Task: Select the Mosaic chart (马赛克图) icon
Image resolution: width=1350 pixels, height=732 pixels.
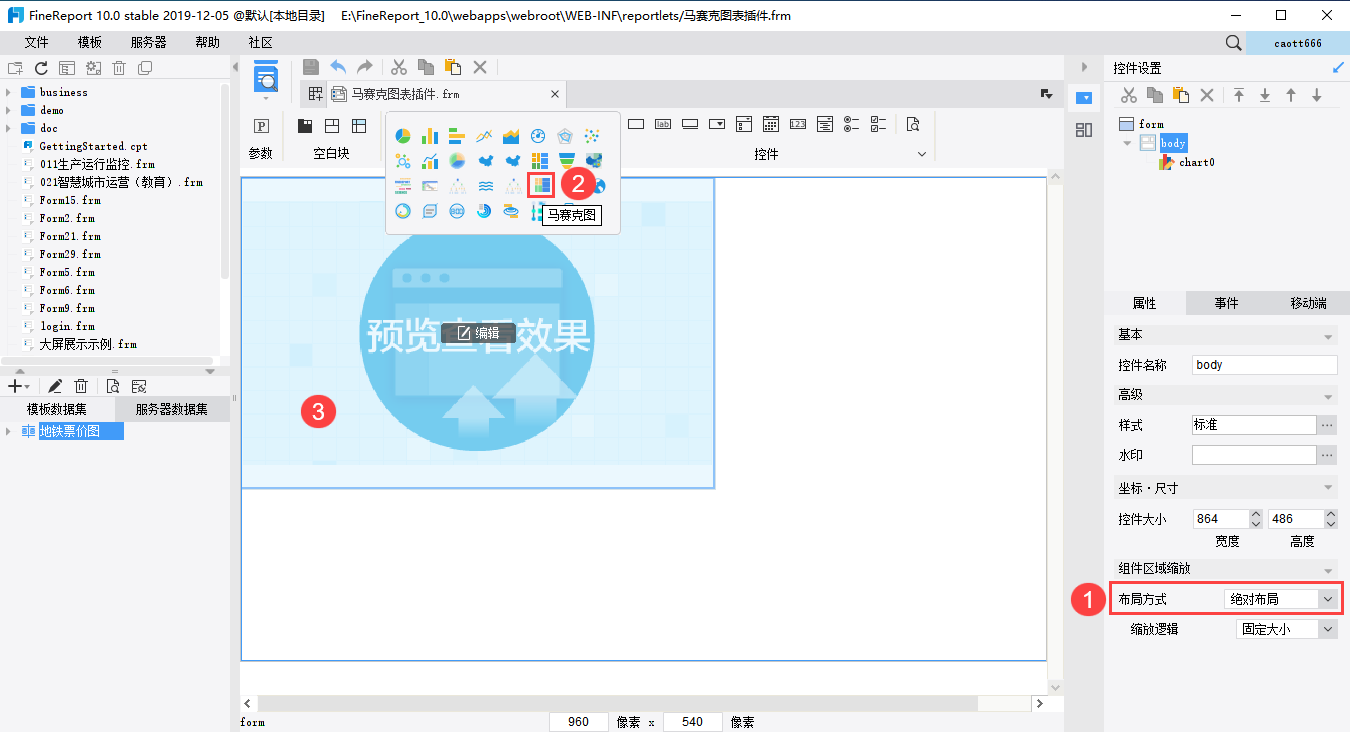Action: click(x=540, y=185)
